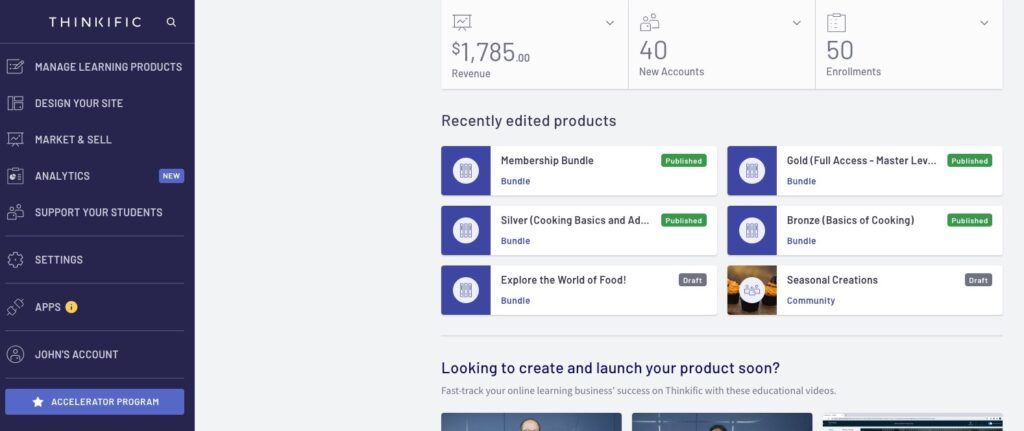Open Bronze (Basics of Cooking) product
Viewport: 1024px width, 431px height.
[x=850, y=220]
